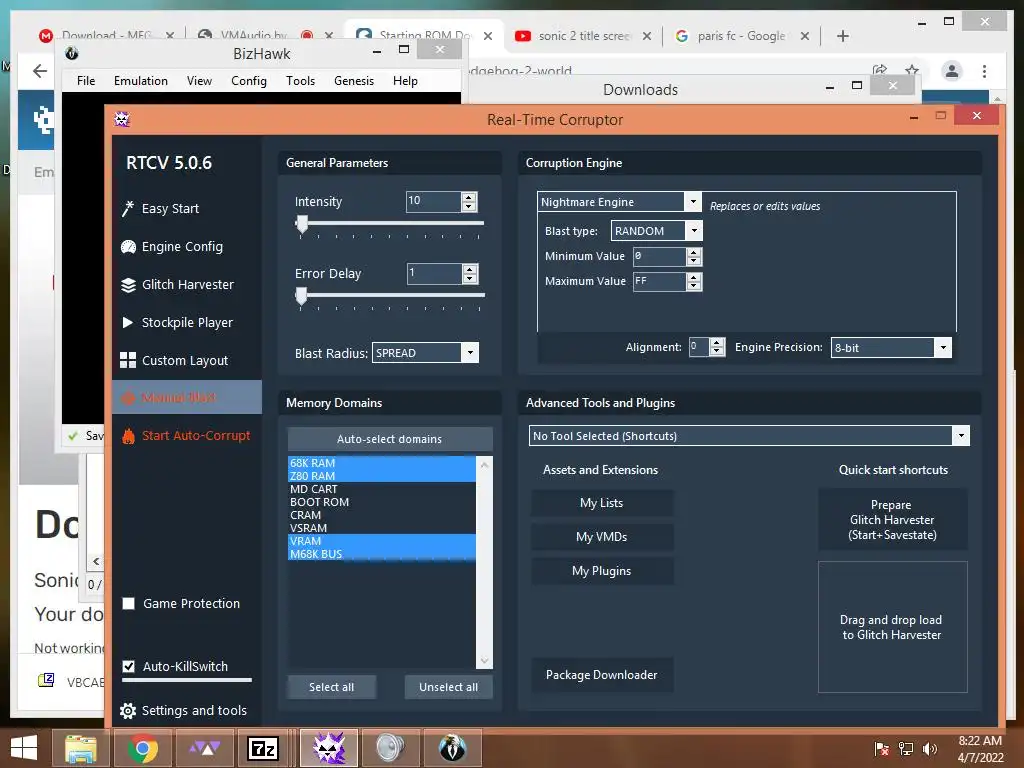Image resolution: width=1024 pixels, height=768 pixels.
Task: Open BizHawk View menu
Action: pyautogui.click(x=199, y=80)
